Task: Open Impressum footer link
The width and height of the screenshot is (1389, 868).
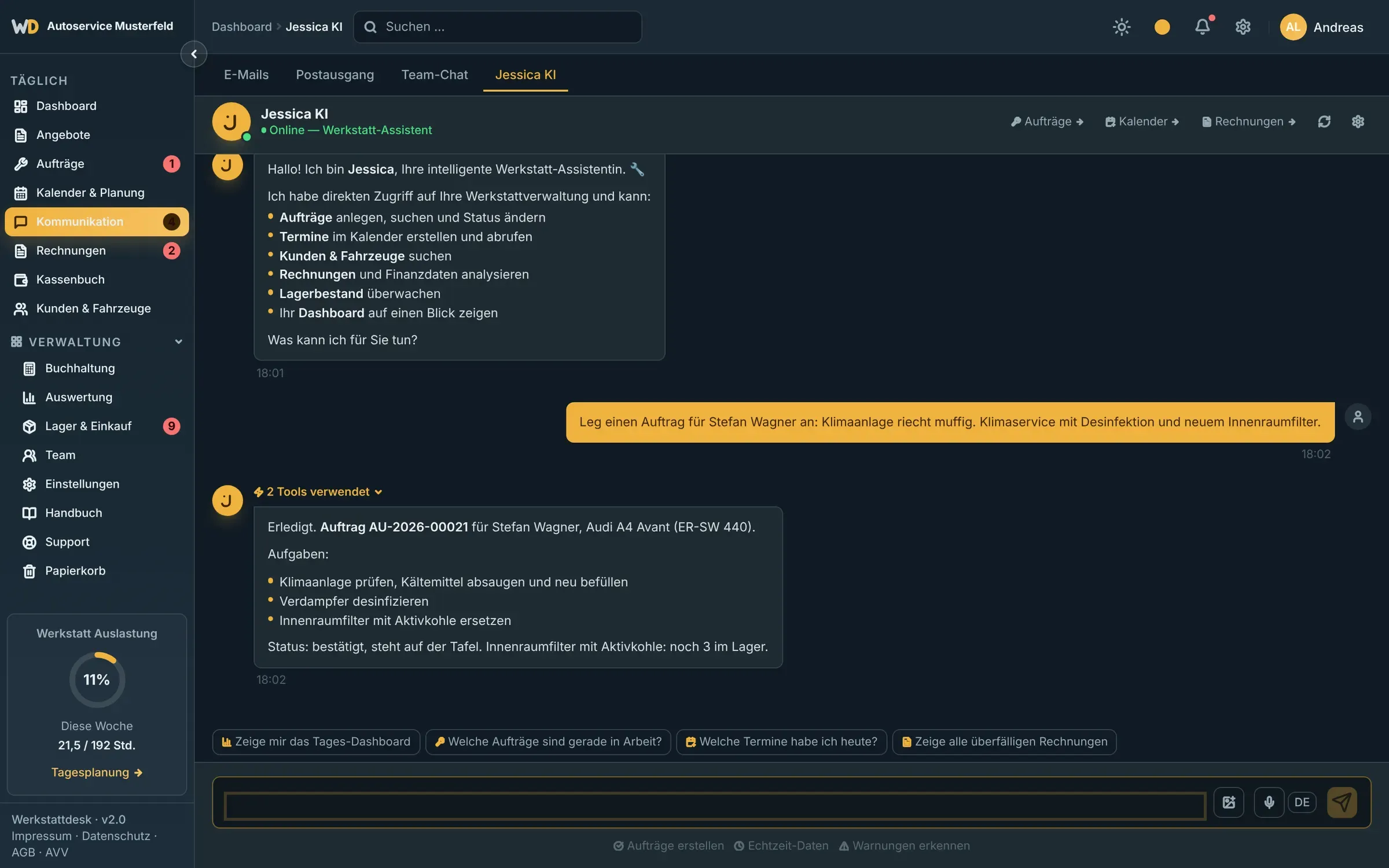Action: point(41,836)
